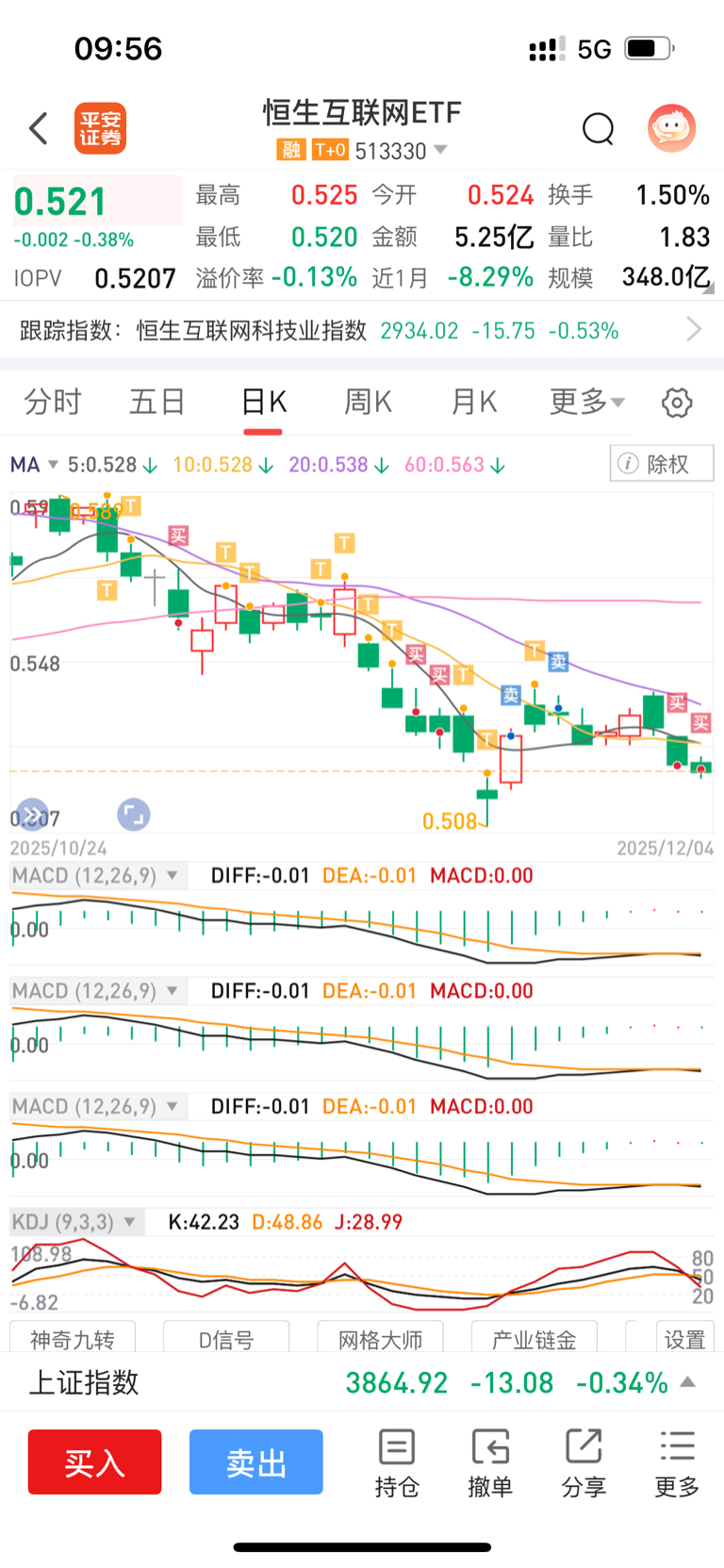The height and width of the screenshot is (1568, 724).
Task: Tap 近1月 -8.29% value
Action: (490, 277)
